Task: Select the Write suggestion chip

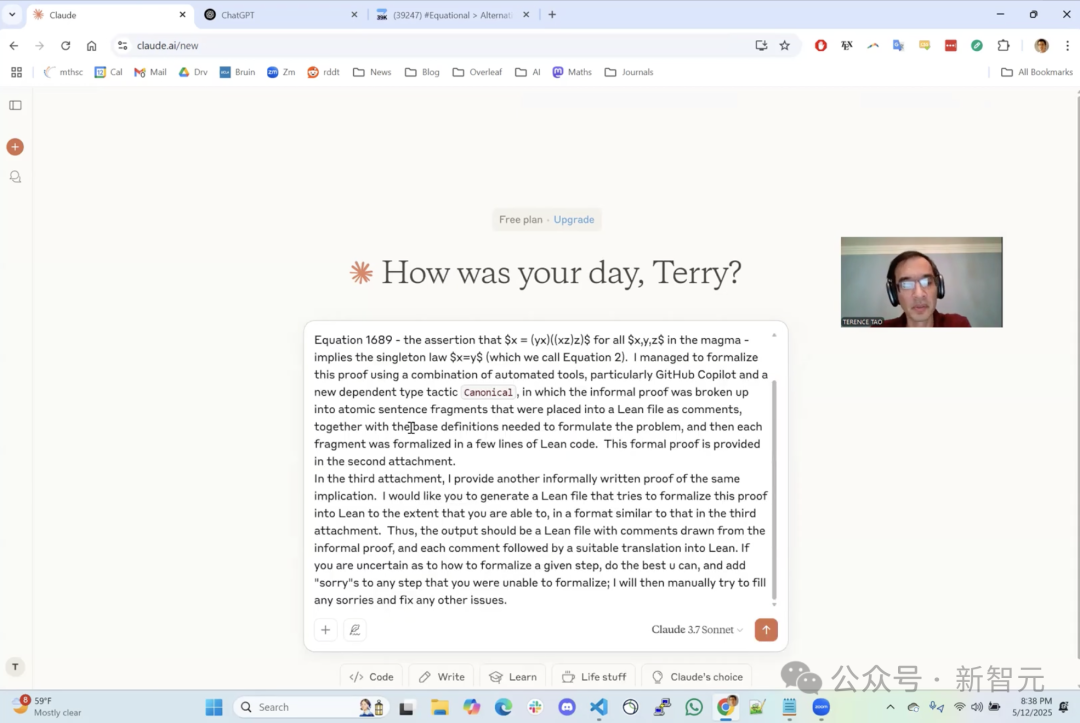Action: pos(442,677)
